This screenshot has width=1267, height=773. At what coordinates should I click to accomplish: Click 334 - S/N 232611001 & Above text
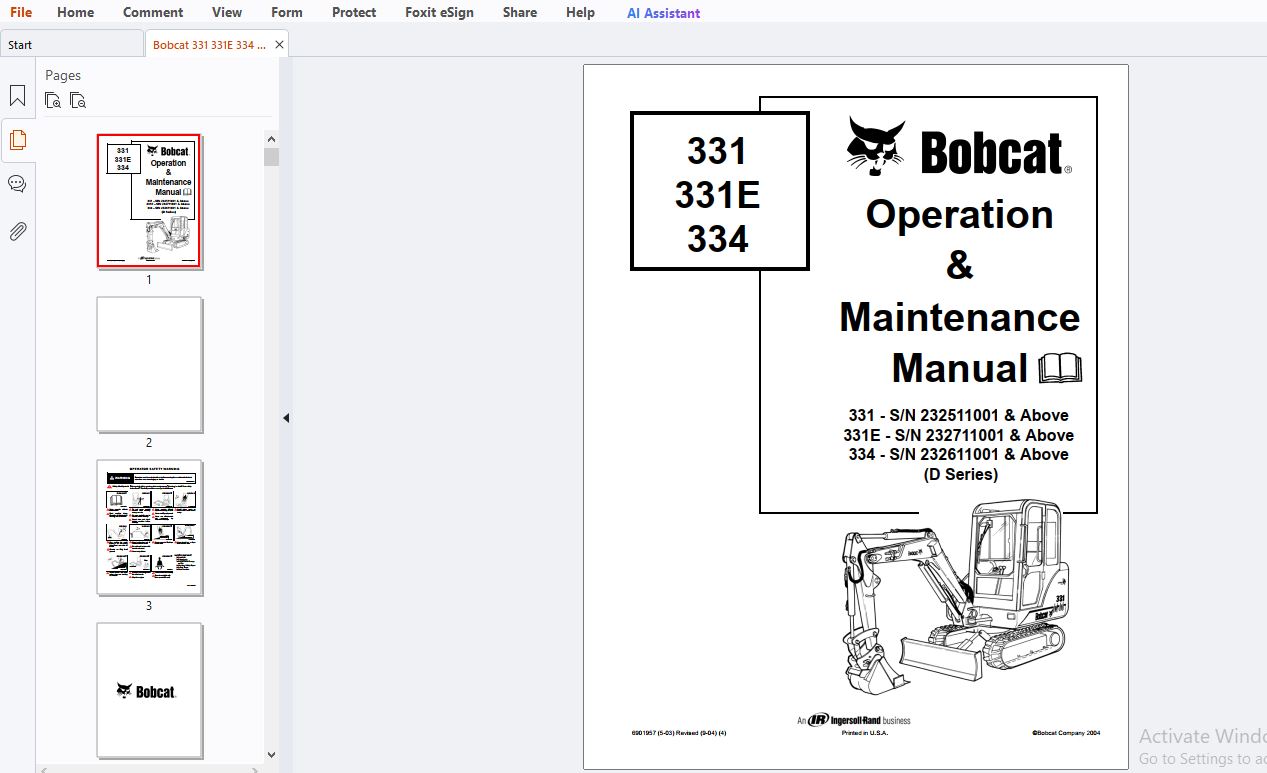[x=958, y=454]
